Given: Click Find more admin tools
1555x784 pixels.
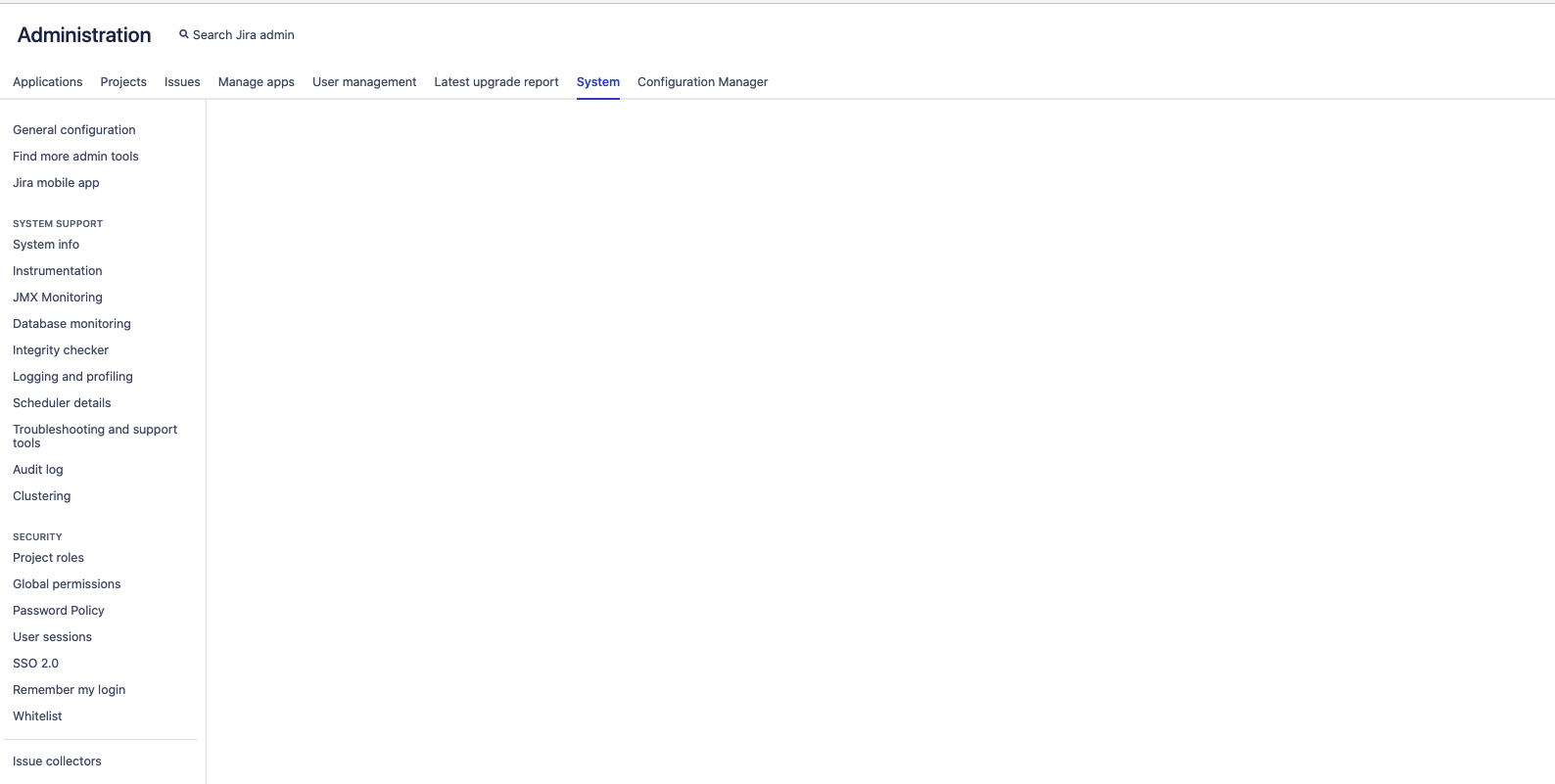Looking at the screenshot, I should pyautogui.click(x=75, y=157).
